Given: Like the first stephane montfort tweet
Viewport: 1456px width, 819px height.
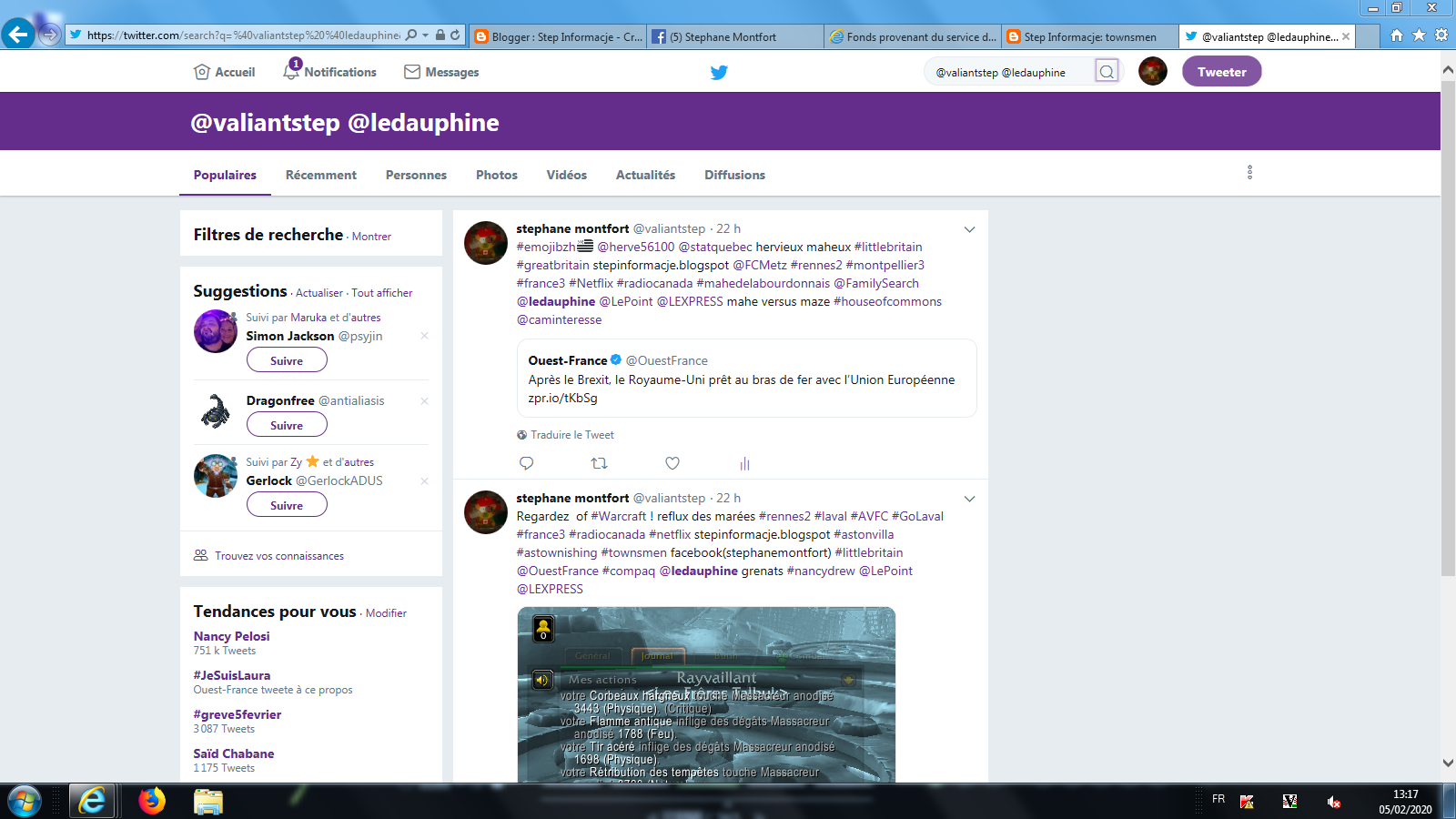Looking at the screenshot, I should pyautogui.click(x=672, y=463).
